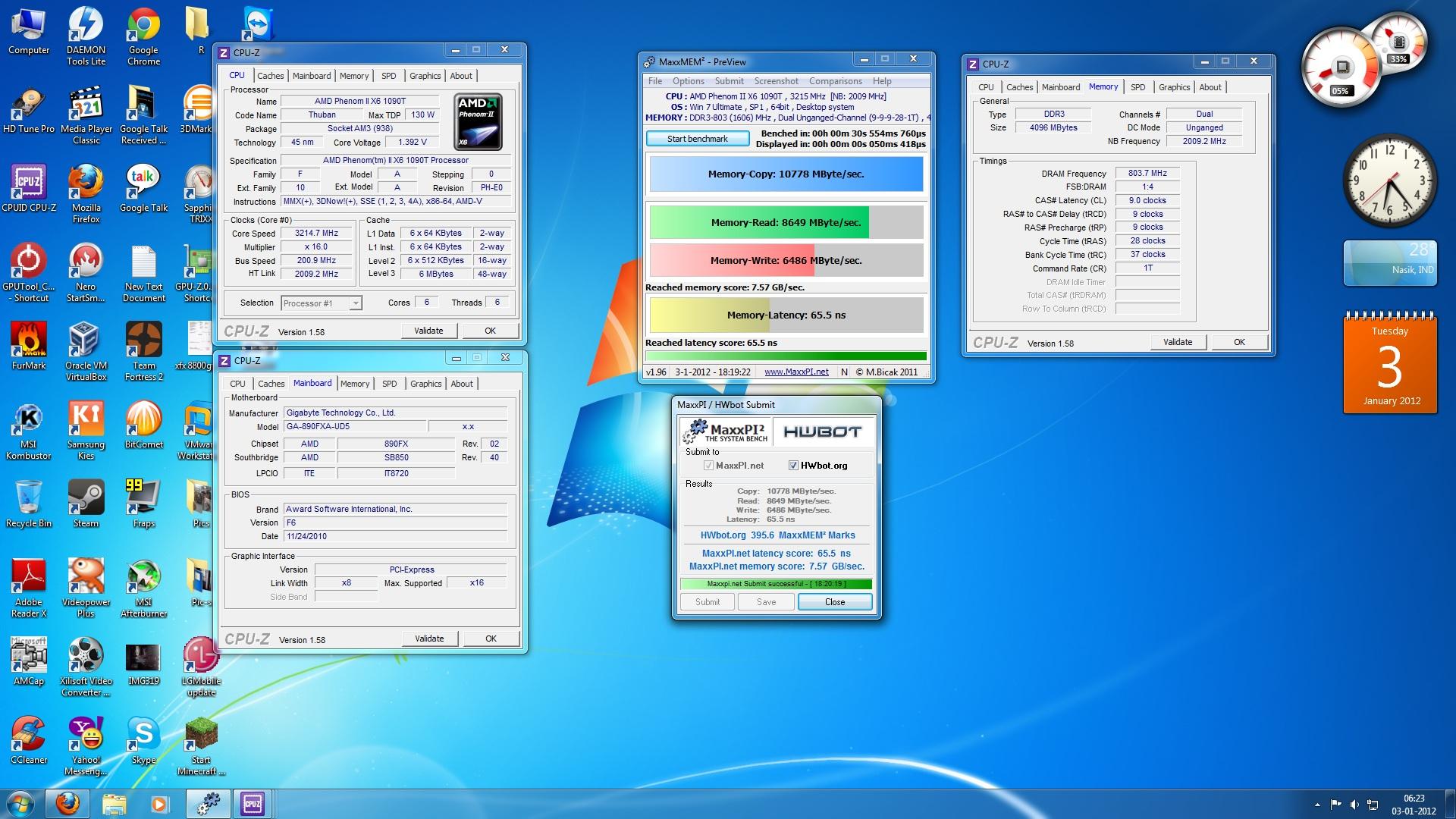This screenshot has height=819, width=1456.
Task: Click the calendar gadget showing January 2012
Action: click(1390, 363)
